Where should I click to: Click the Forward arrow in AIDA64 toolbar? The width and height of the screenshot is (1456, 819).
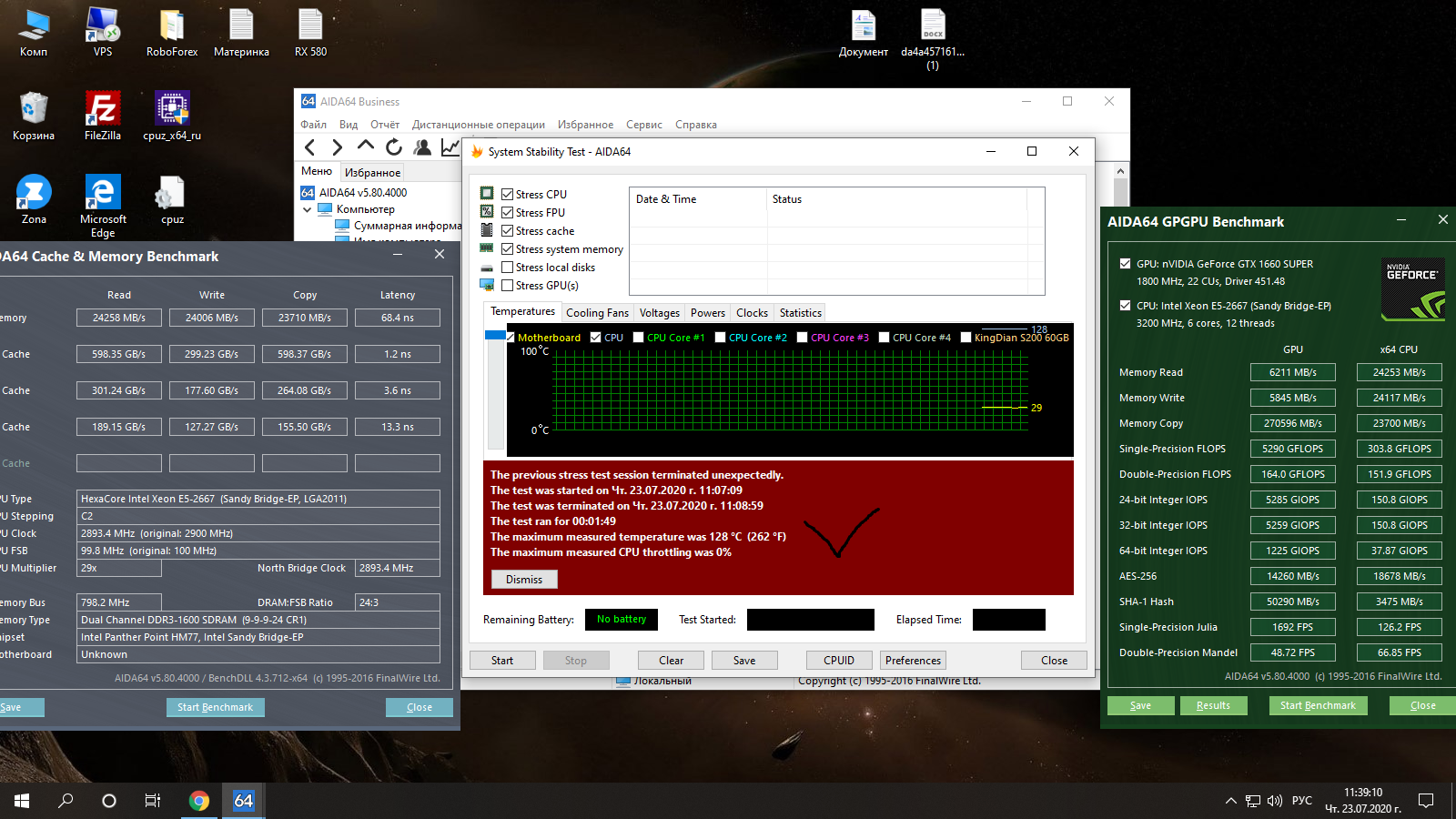(x=338, y=147)
